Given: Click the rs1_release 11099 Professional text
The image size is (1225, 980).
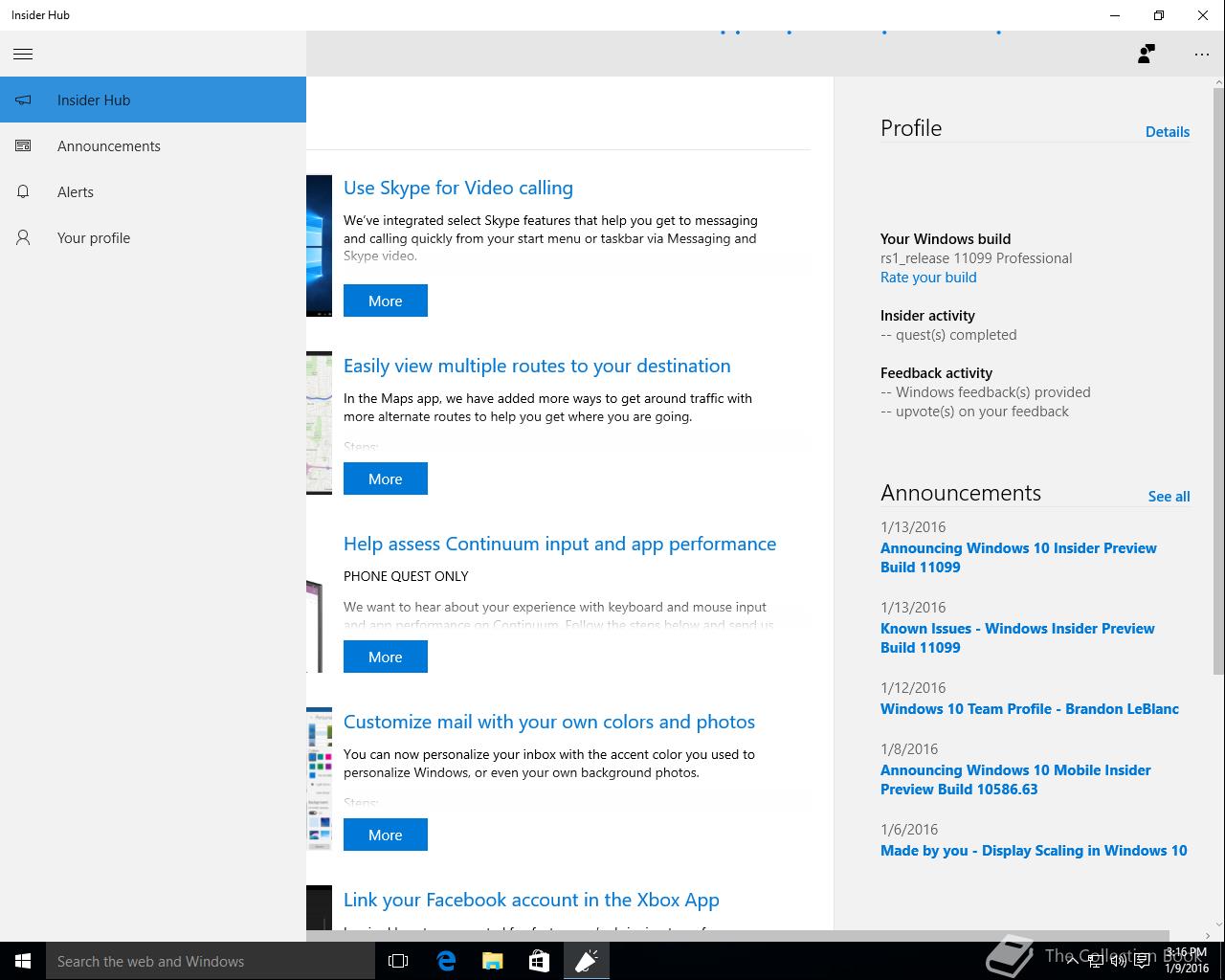Looking at the screenshot, I should (976, 258).
